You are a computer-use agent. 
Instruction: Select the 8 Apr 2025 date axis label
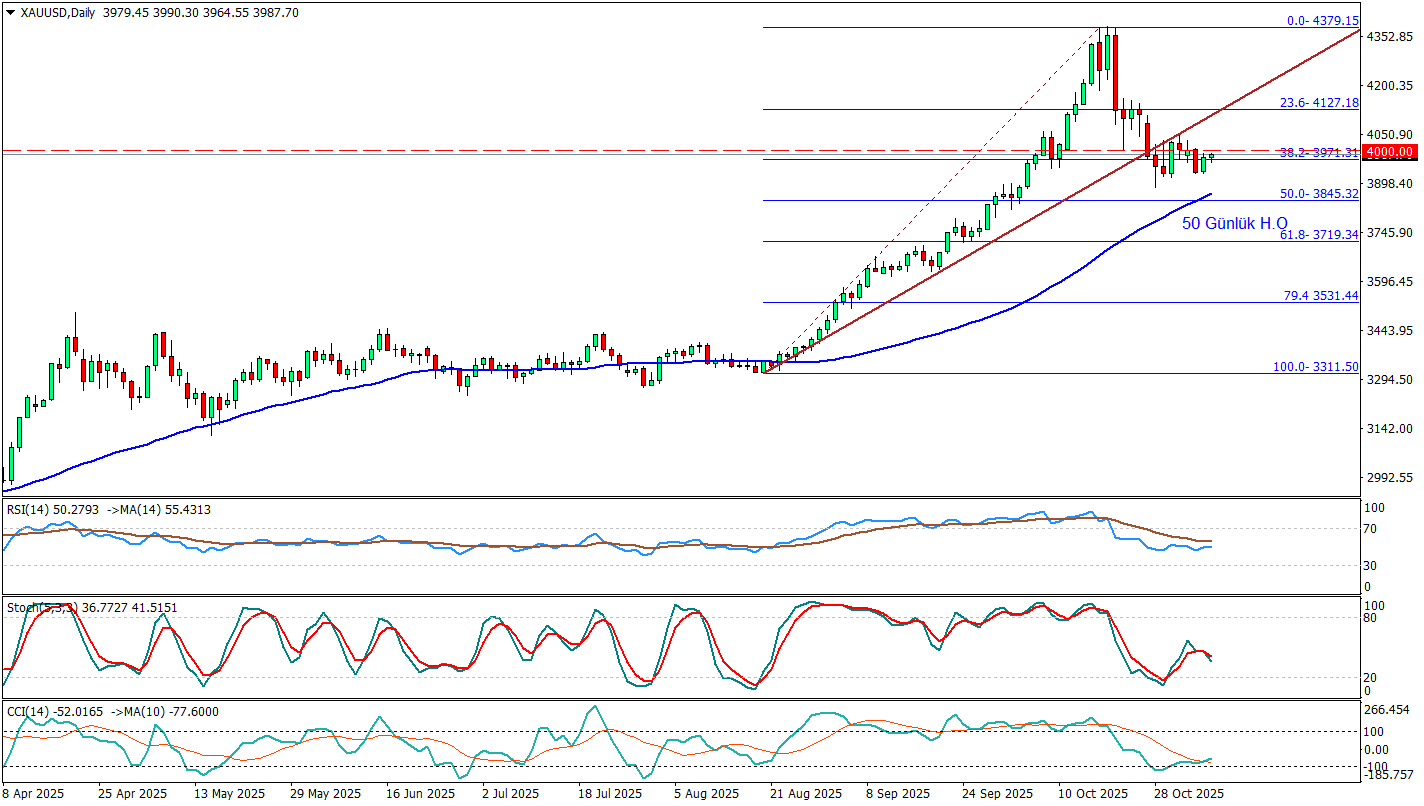(35, 793)
